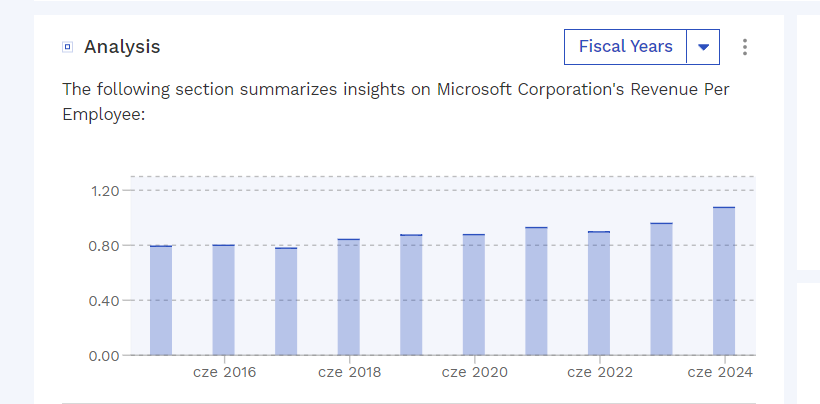820x404 pixels.
Task: Collapse the Analysis section square icon
Action: pos(67,47)
